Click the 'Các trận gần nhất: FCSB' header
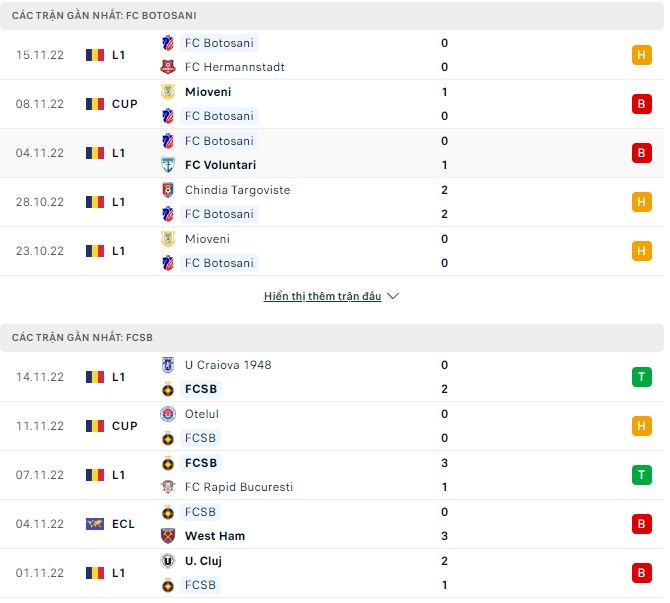This screenshot has width=670, height=603. (x=82, y=338)
